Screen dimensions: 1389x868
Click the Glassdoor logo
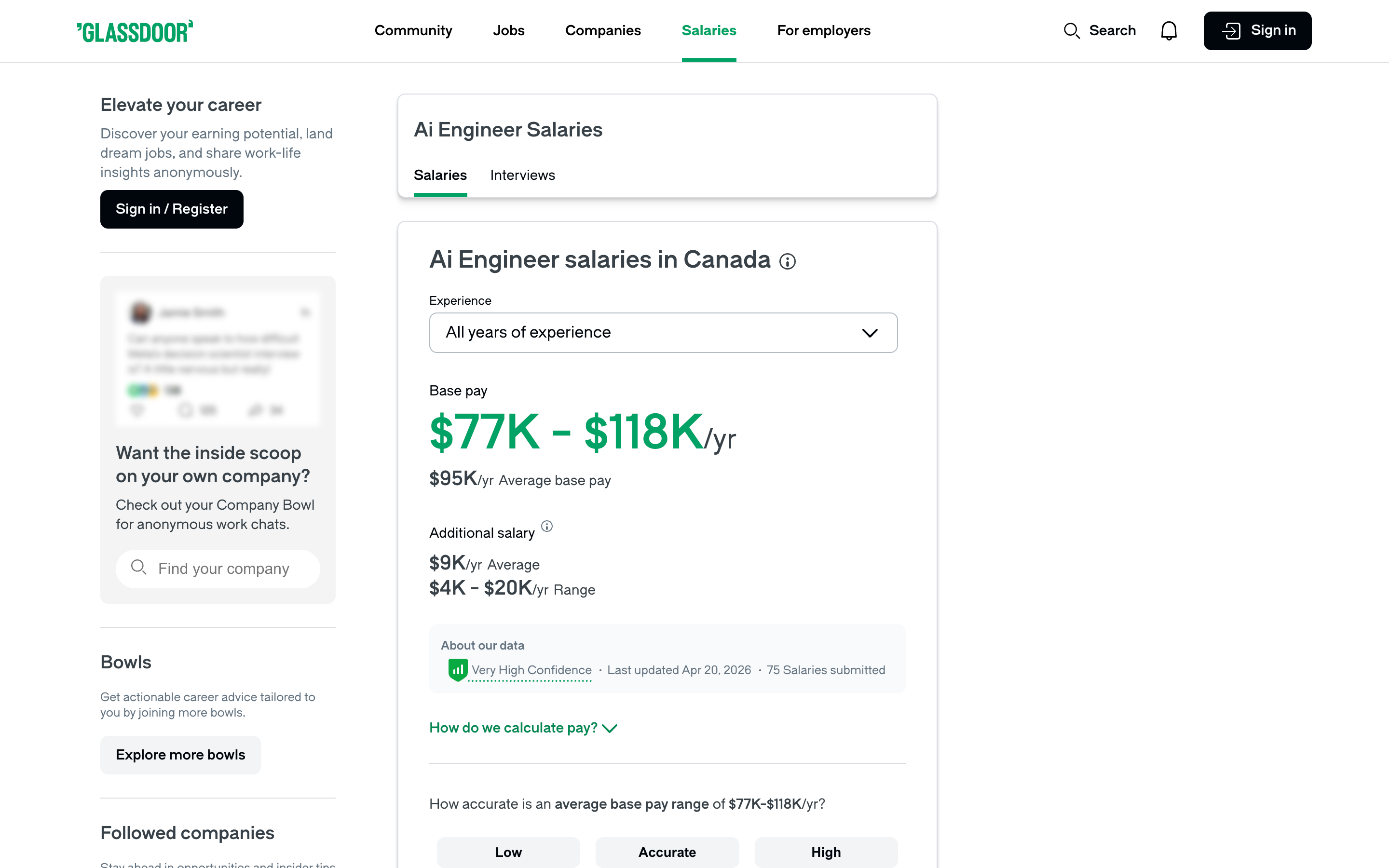click(x=135, y=31)
